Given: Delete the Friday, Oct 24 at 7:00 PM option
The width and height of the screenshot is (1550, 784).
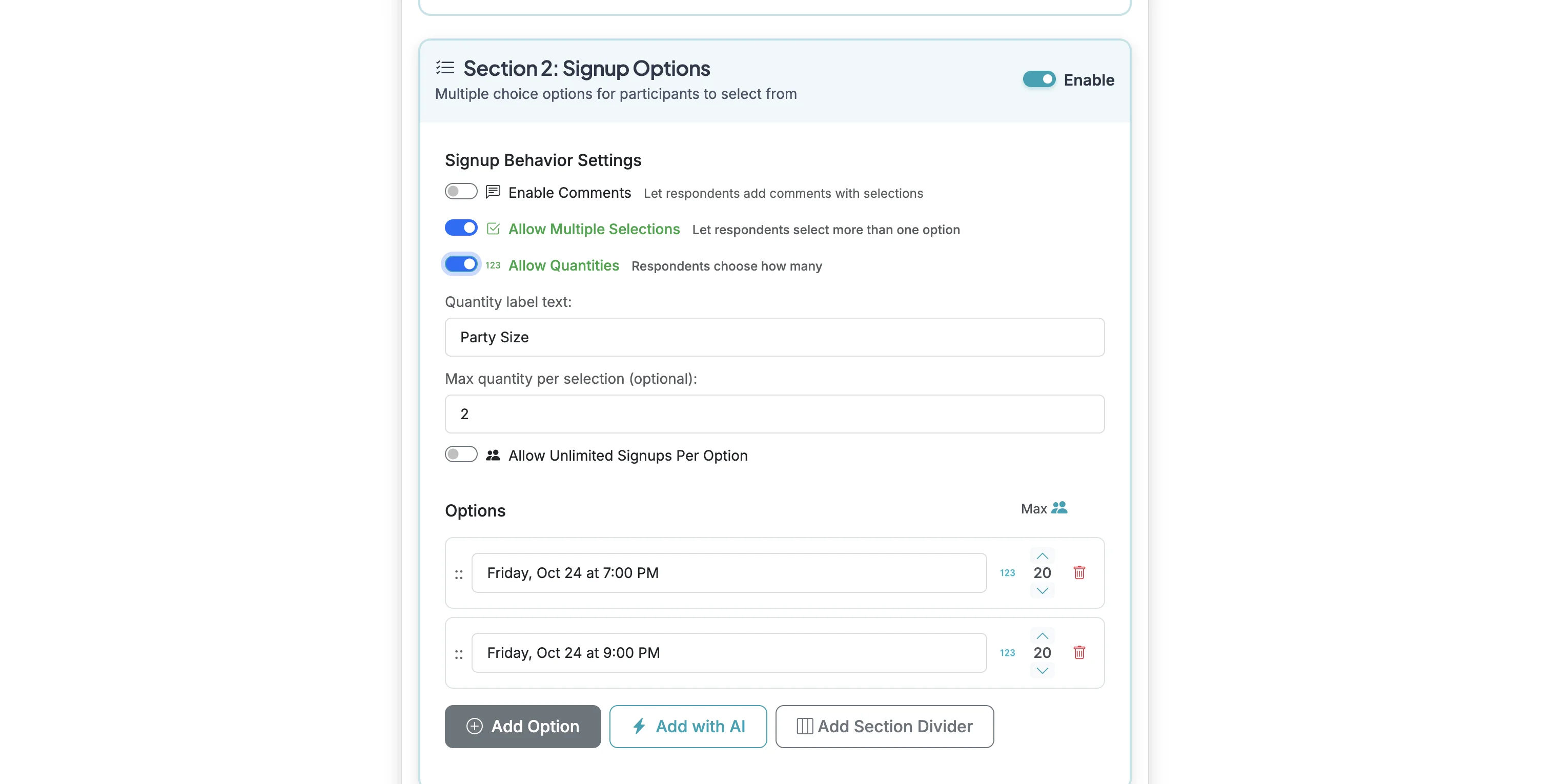Looking at the screenshot, I should [1079, 572].
